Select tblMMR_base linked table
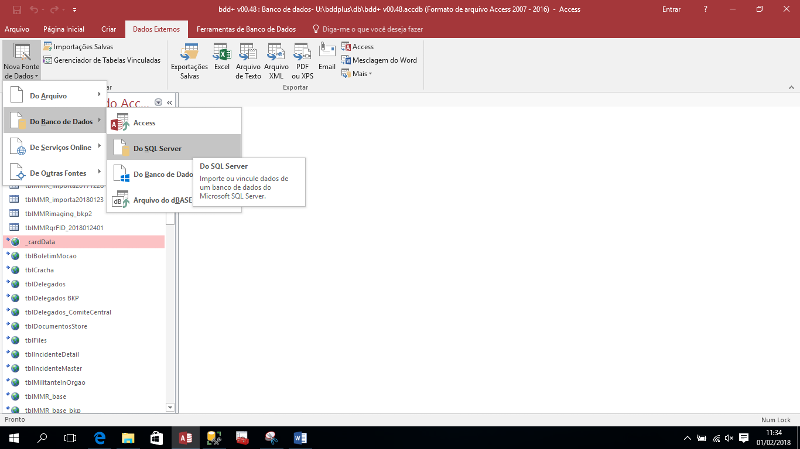 pyautogui.click(x=84, y=396)
